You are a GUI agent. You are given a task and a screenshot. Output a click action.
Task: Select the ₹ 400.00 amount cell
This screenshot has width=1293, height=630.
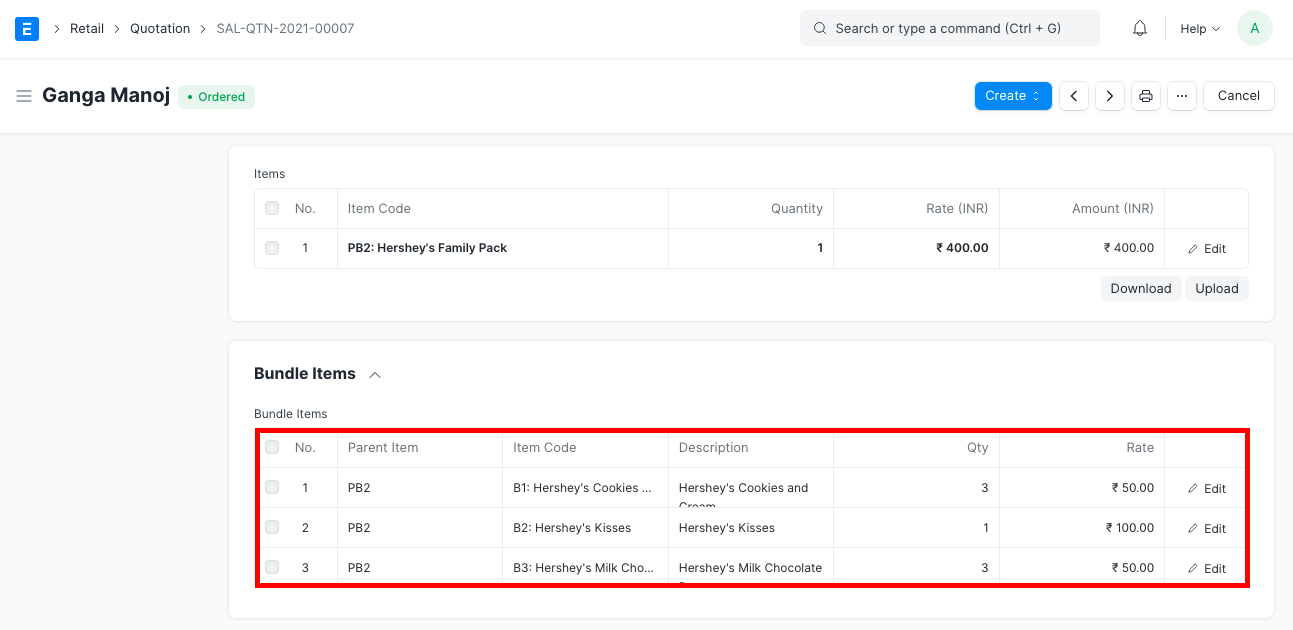point(1082,248)
